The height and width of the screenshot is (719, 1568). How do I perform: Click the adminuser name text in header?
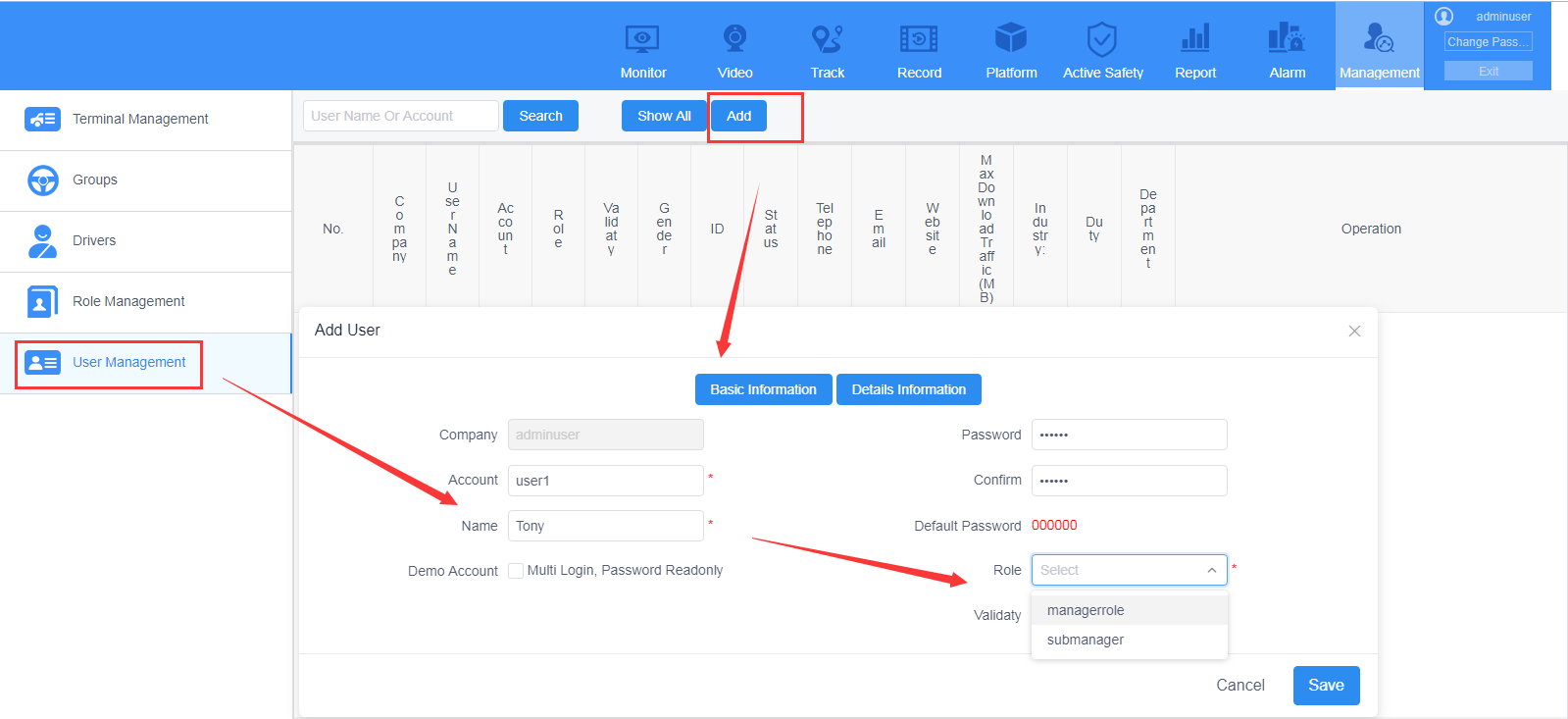pyautogui.click(x=1503, y=17)
